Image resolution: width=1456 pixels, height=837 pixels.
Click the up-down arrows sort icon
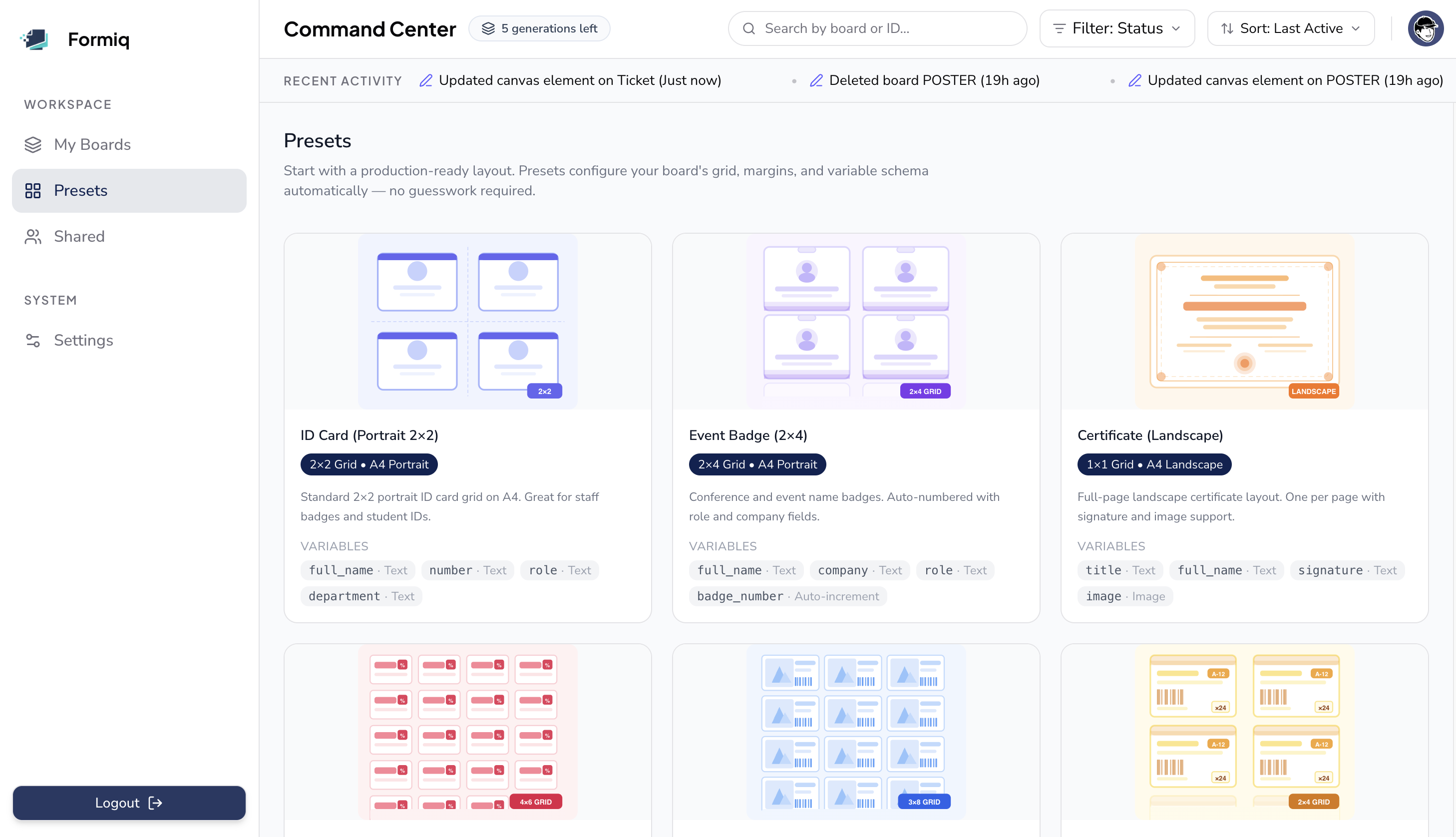click(x=1227, y=28)
